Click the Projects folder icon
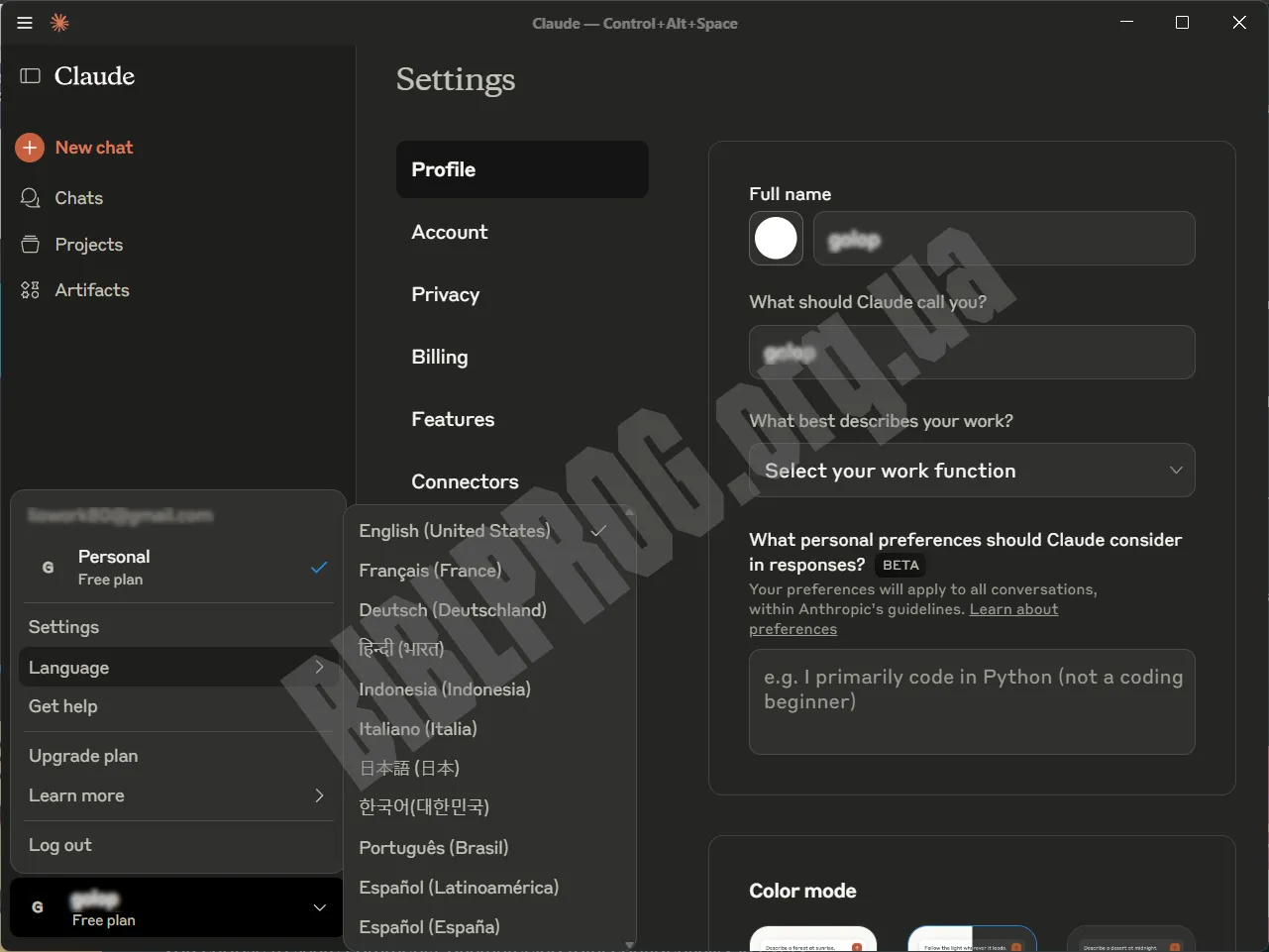Viewport: 1269px width, 952px height. pyautogui.click(x=31, y=245)
